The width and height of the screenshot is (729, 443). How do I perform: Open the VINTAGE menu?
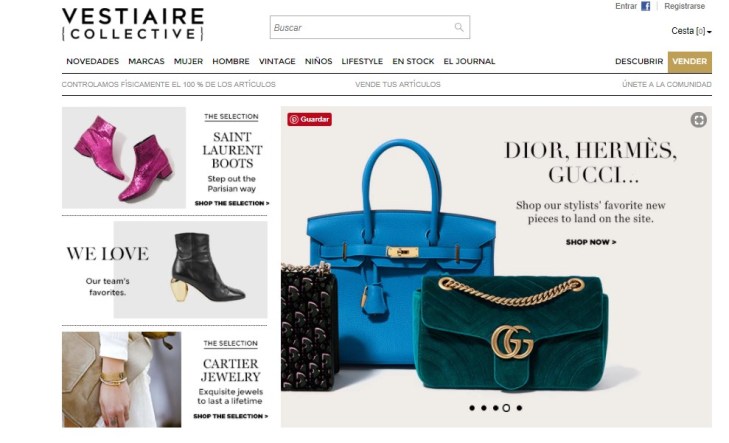(277, 61)
